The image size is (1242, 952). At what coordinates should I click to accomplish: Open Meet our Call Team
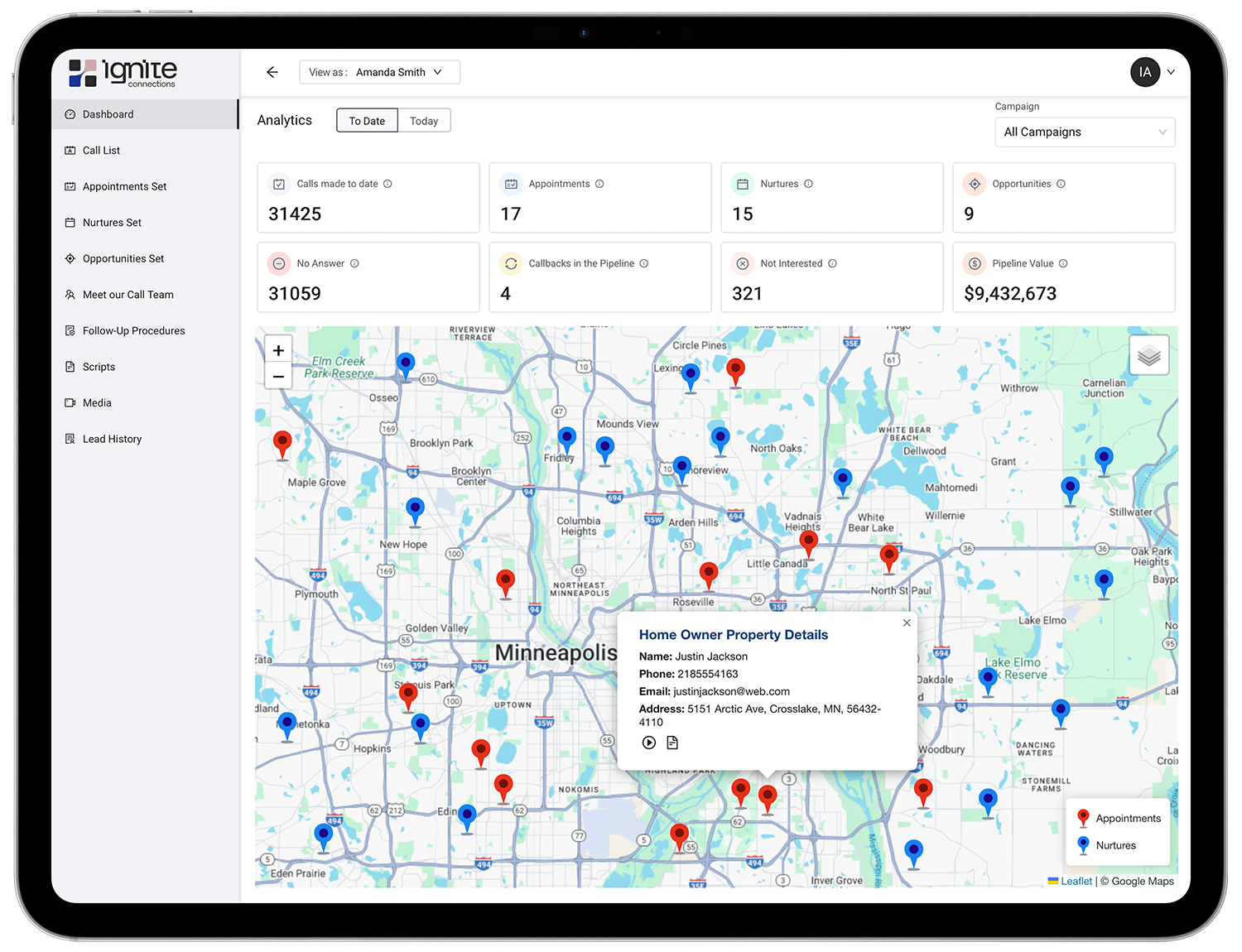(145, 295)
